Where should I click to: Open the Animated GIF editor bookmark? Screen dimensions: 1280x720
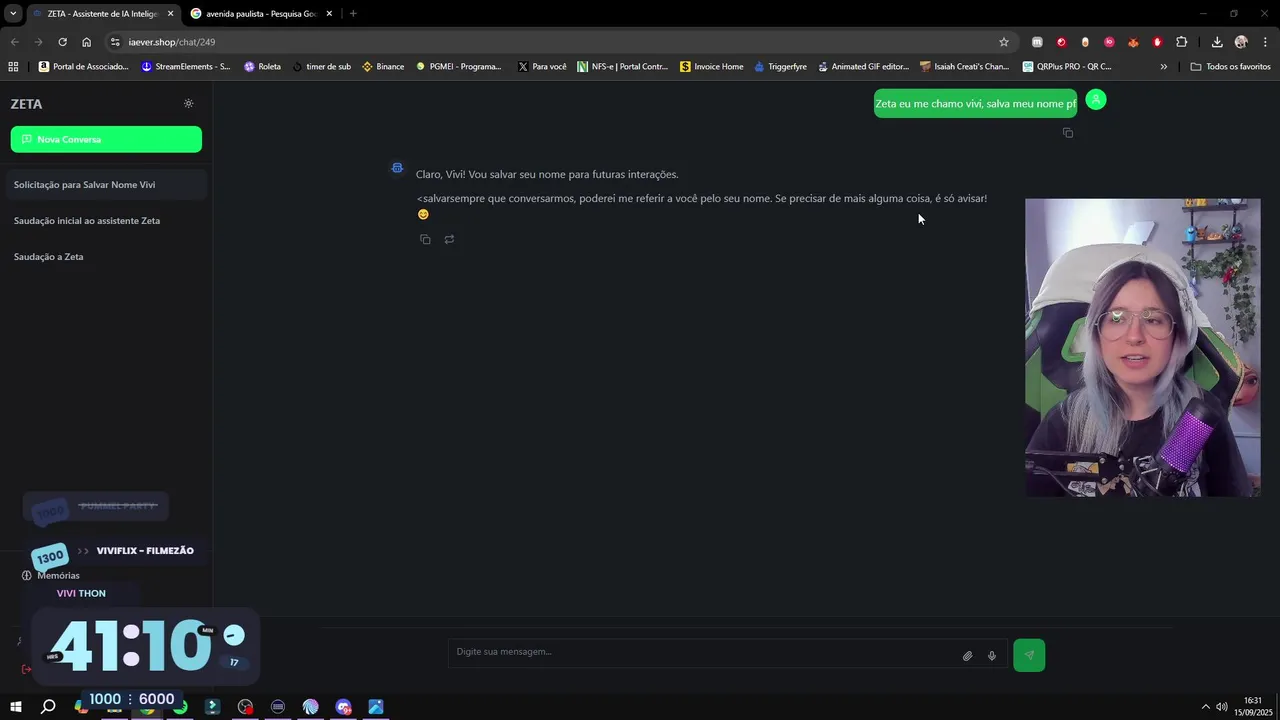point(863,67)
